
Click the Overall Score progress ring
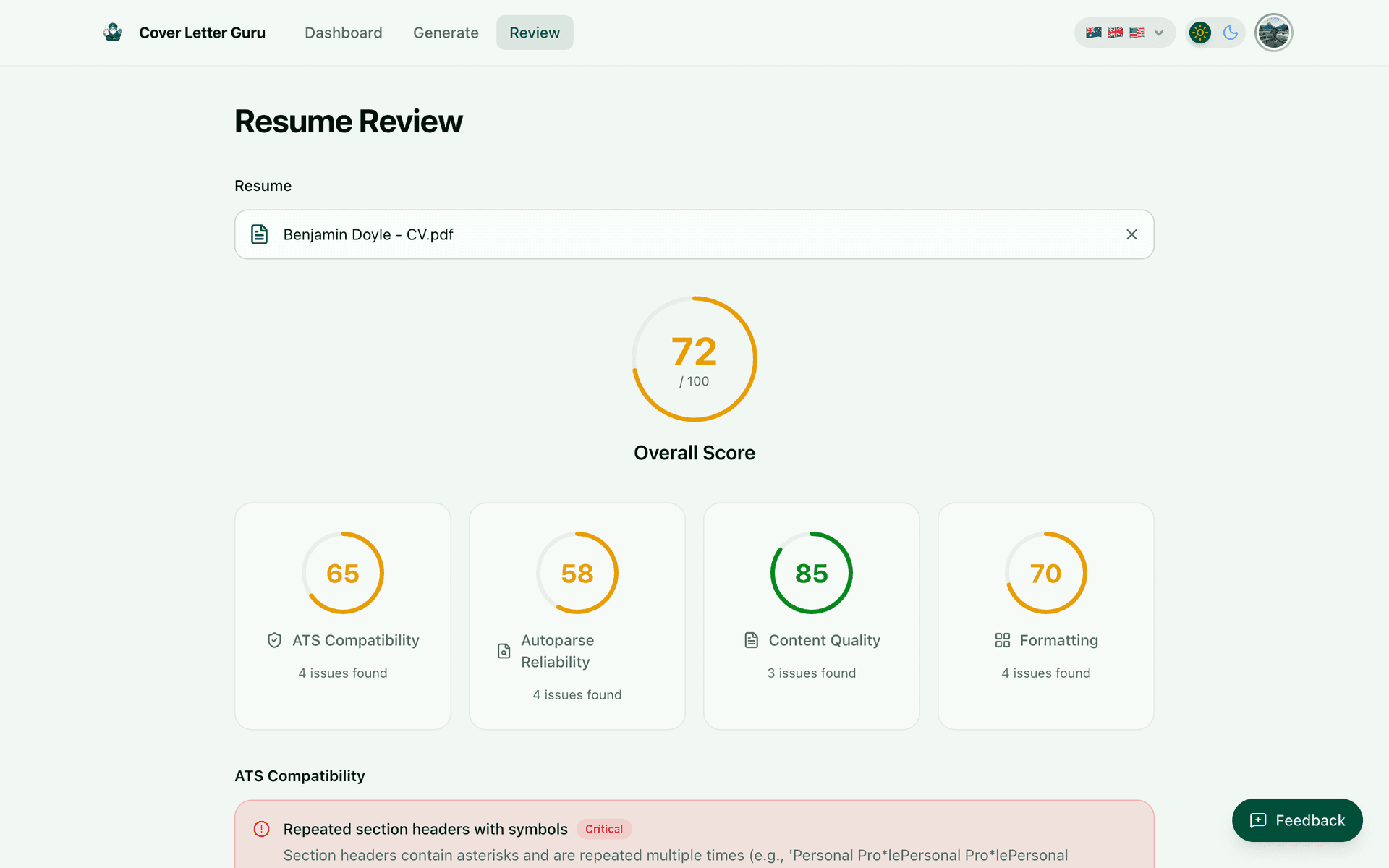coord(694,359)
